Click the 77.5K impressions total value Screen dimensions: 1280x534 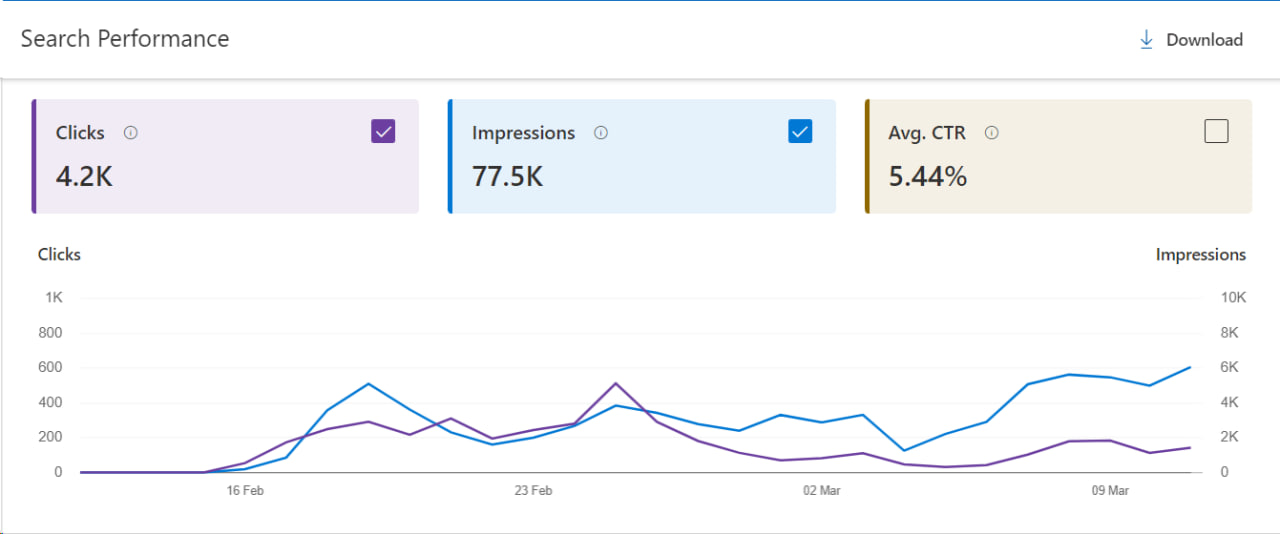pos(507,177)
